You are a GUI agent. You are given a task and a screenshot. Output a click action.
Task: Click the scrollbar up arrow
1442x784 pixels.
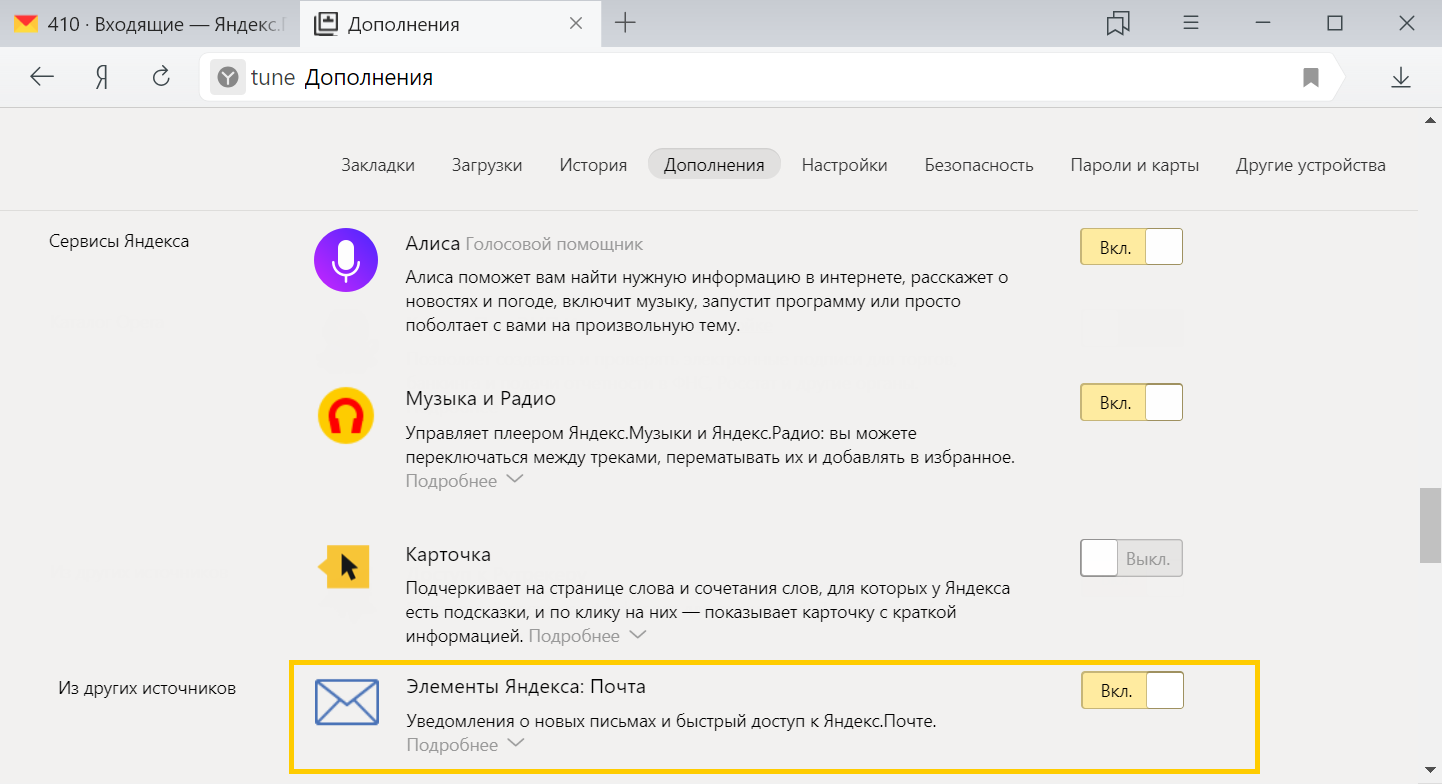tap(1430, 120)
